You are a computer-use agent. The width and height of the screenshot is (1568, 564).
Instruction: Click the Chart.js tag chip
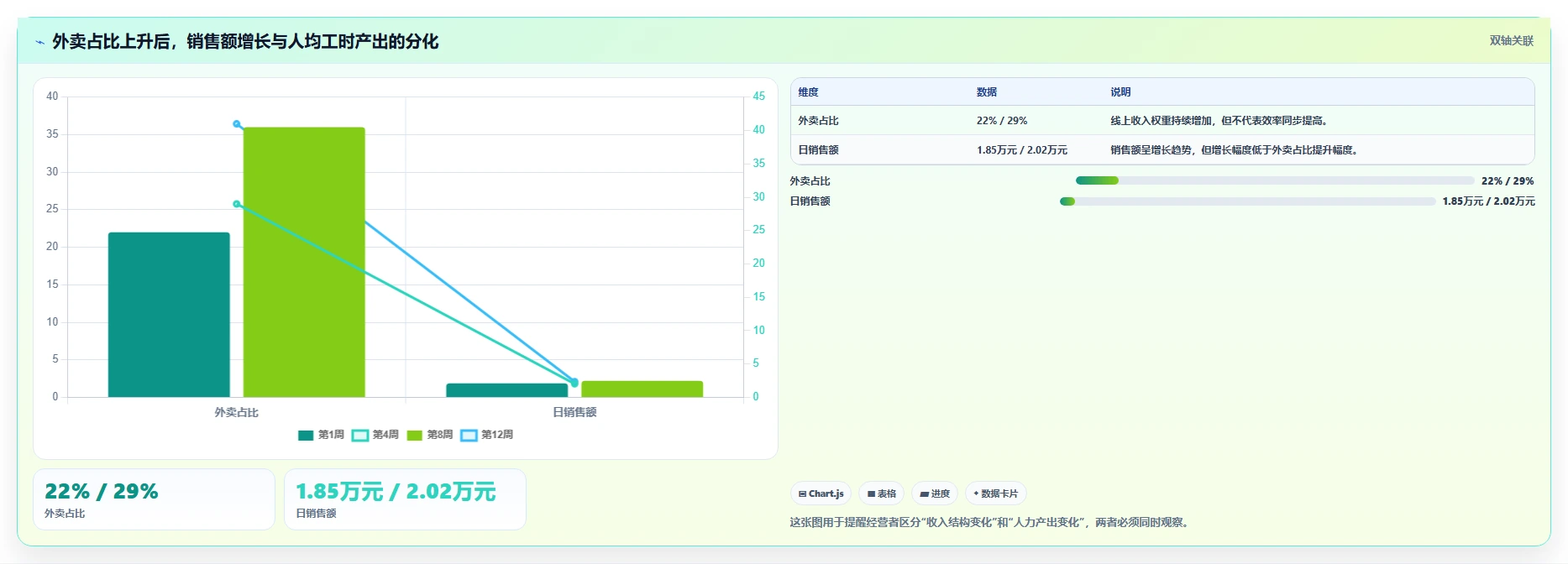pos(821,493)
